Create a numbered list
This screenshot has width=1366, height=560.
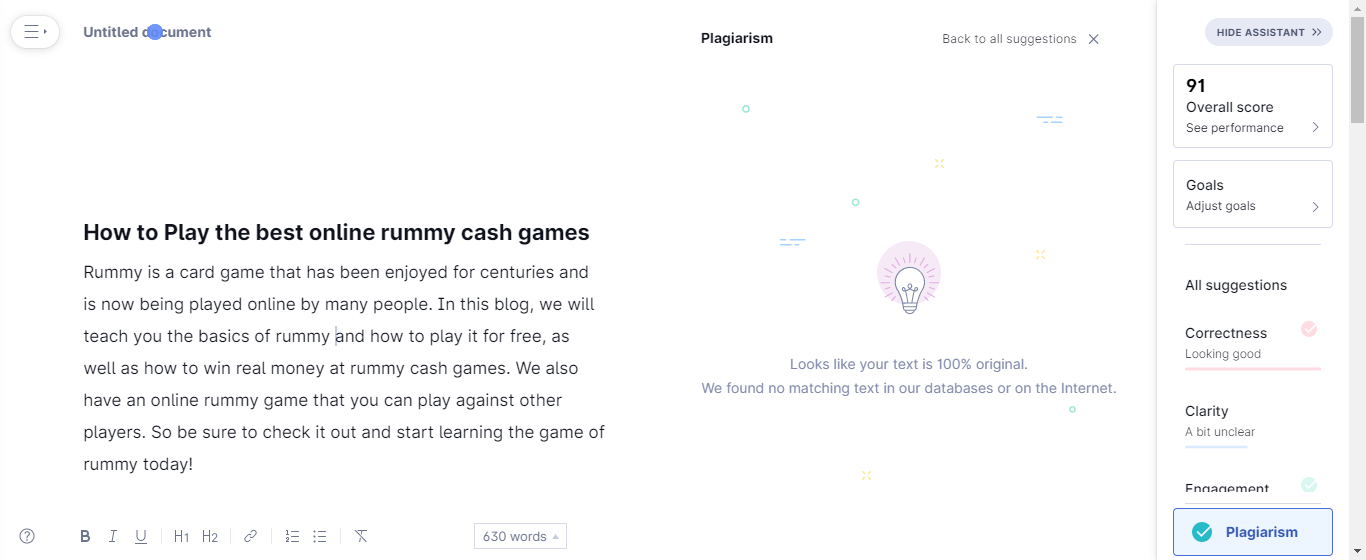pyautogui.click(x=292, y=537)
